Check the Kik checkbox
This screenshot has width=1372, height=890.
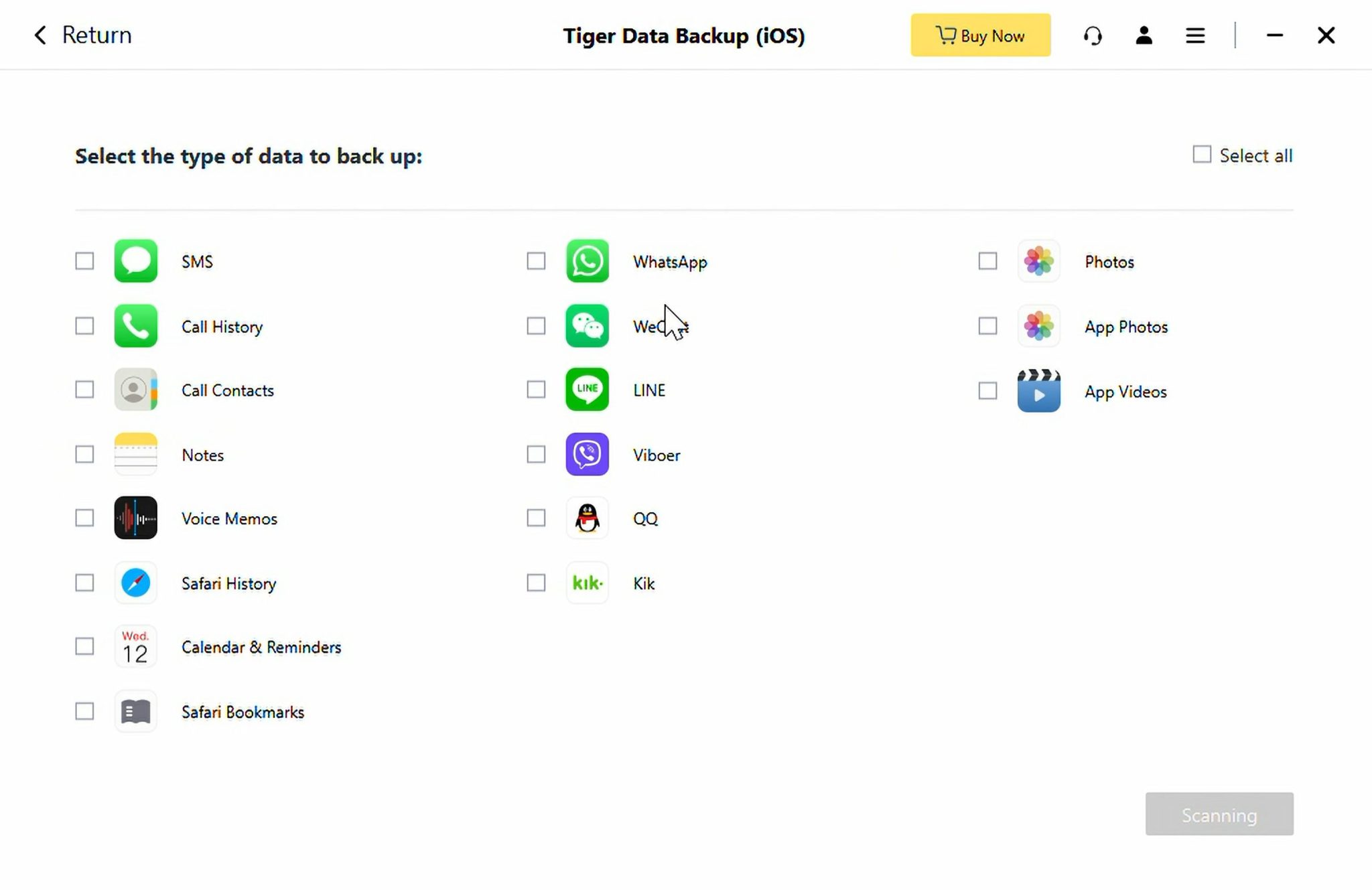536,583
